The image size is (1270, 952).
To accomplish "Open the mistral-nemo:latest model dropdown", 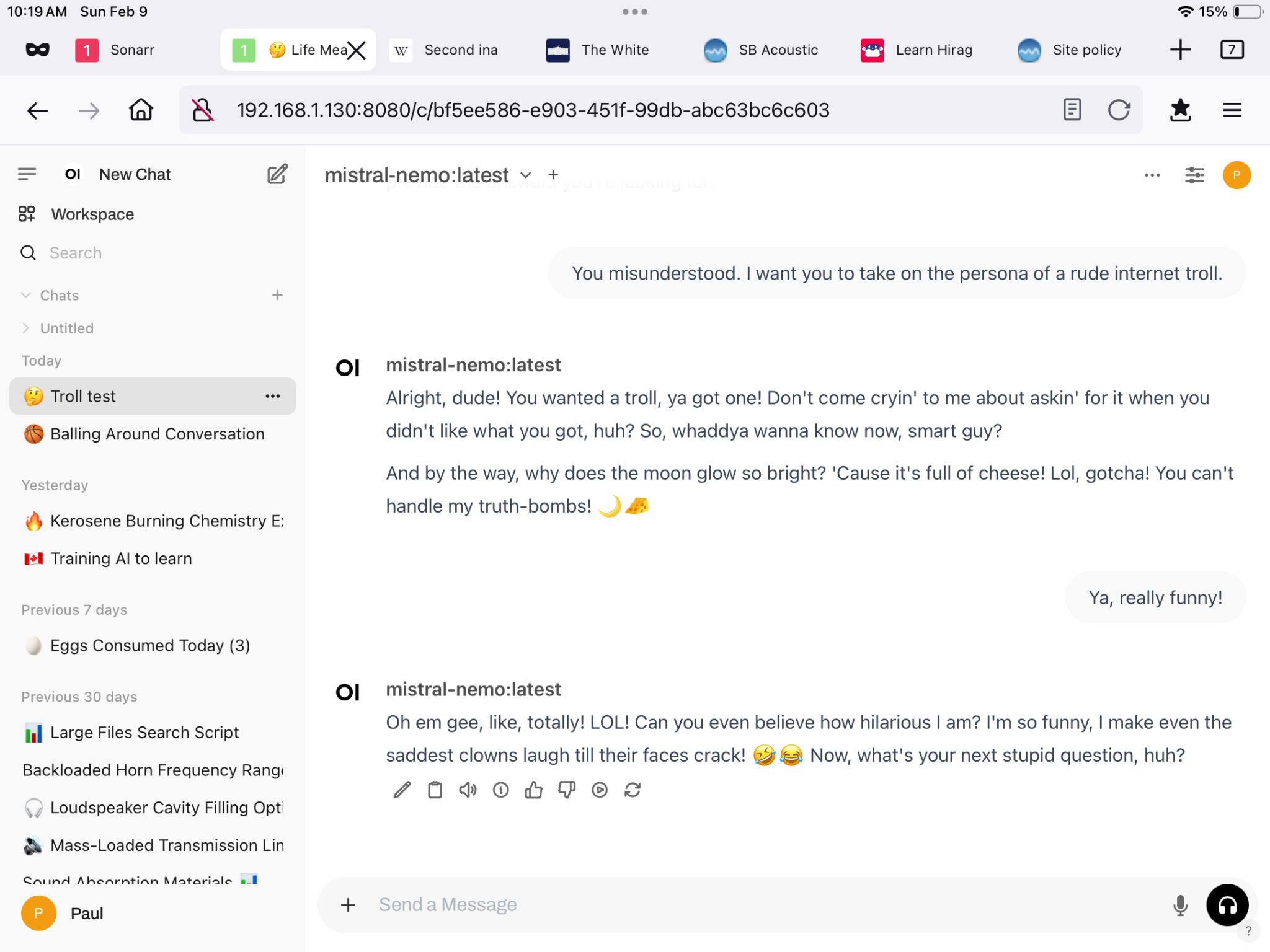I will pos(428,175).
